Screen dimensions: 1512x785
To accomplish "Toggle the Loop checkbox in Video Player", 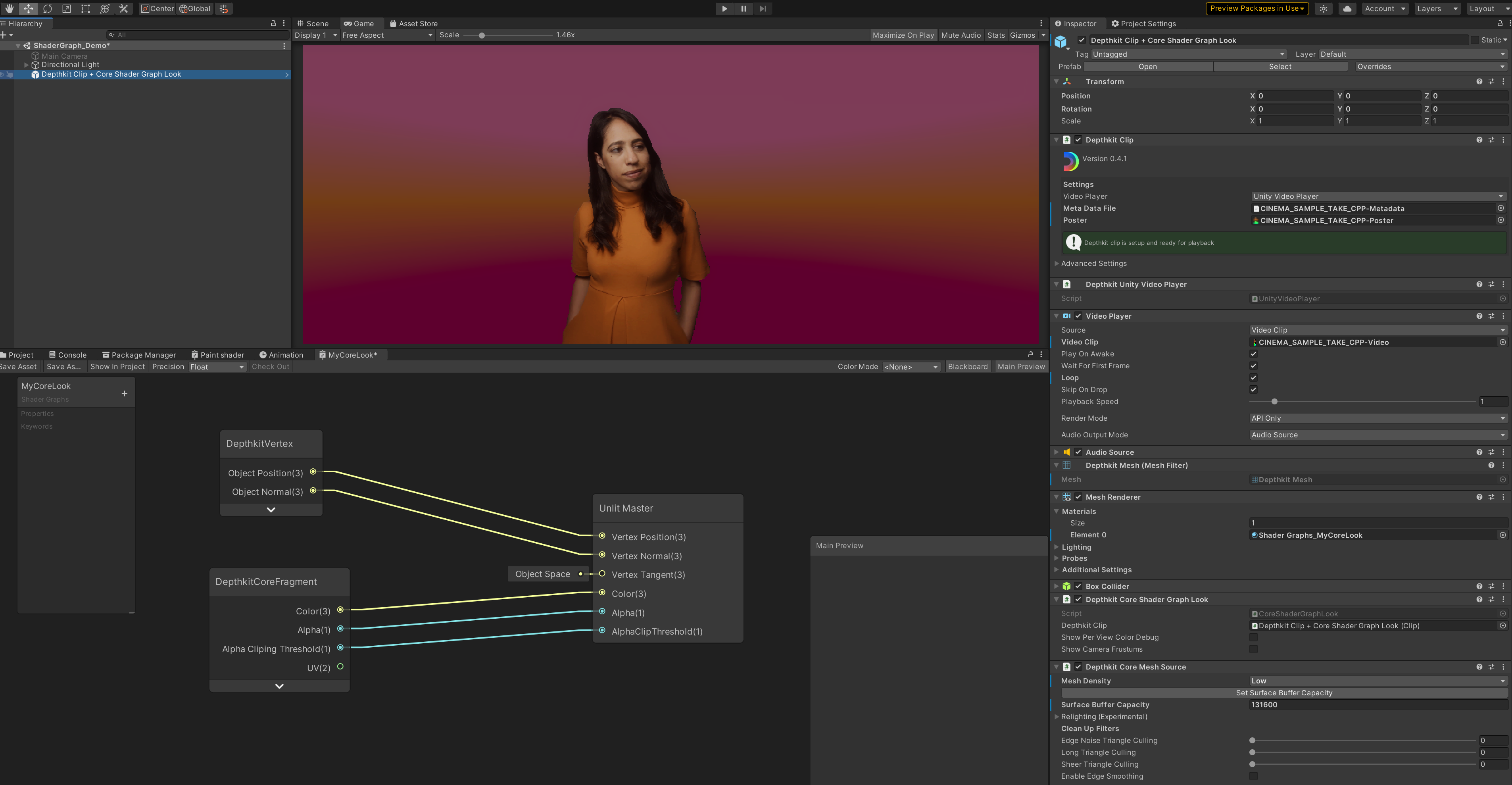I will [1253, 377].
